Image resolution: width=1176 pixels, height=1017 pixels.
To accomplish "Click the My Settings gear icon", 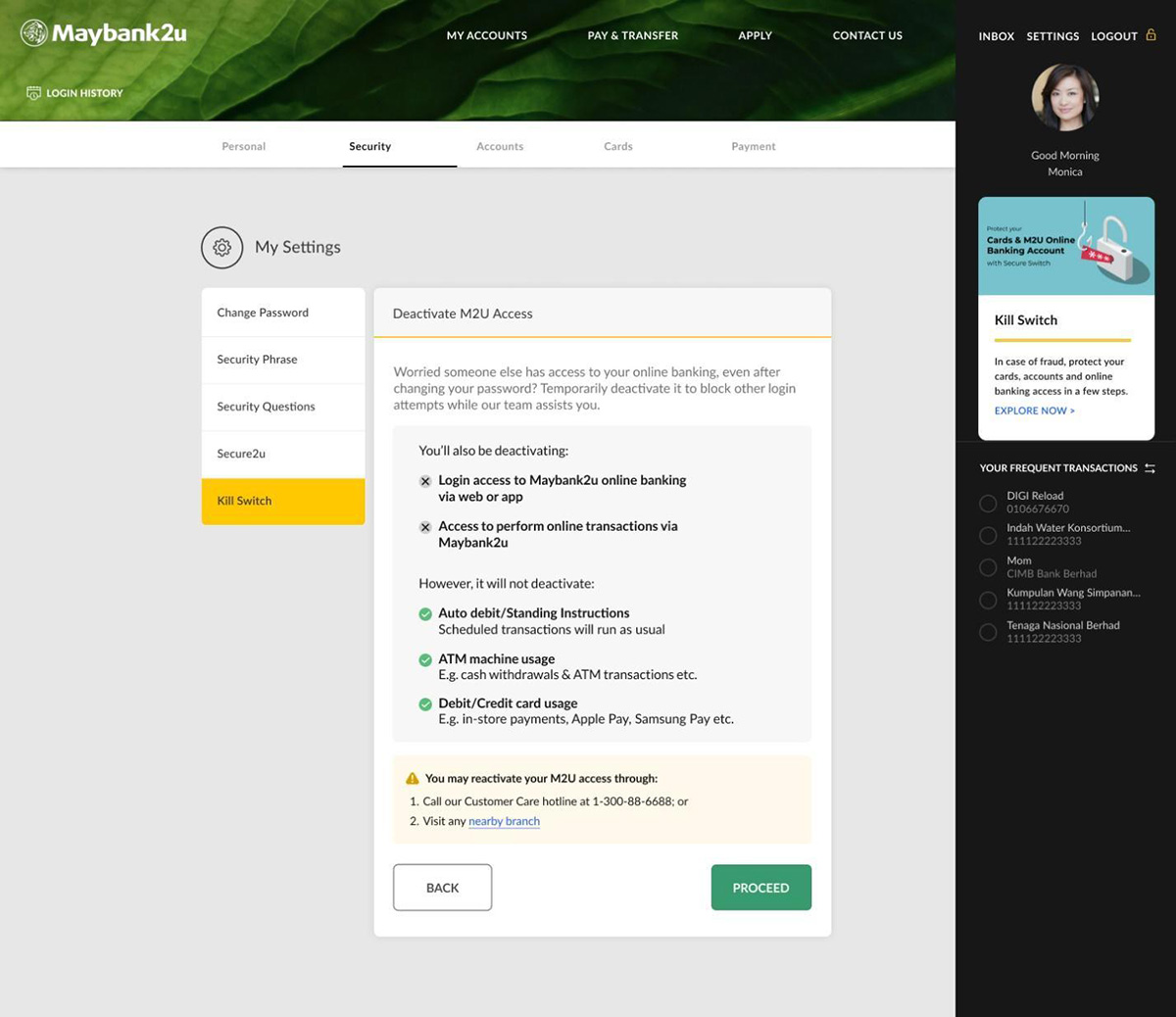I will (222, 248).
